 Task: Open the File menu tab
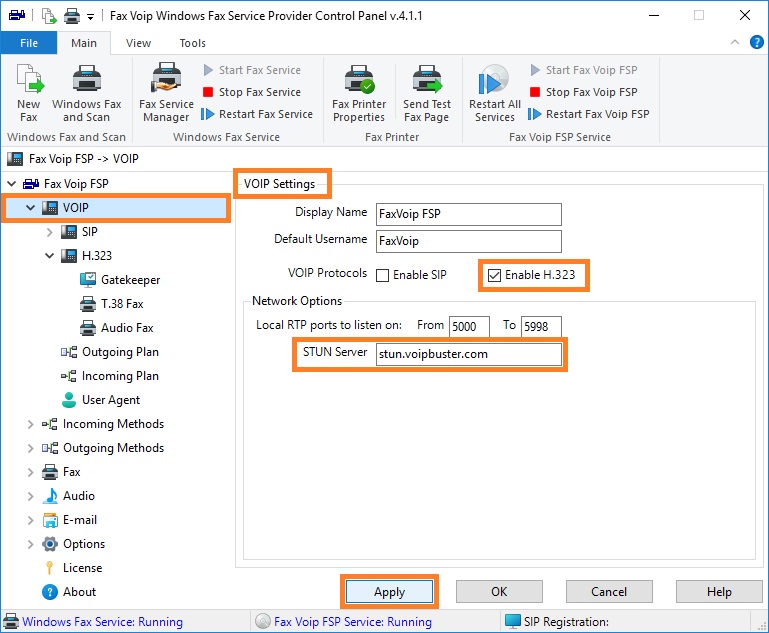pyautogui.click(x=29, y=43)
